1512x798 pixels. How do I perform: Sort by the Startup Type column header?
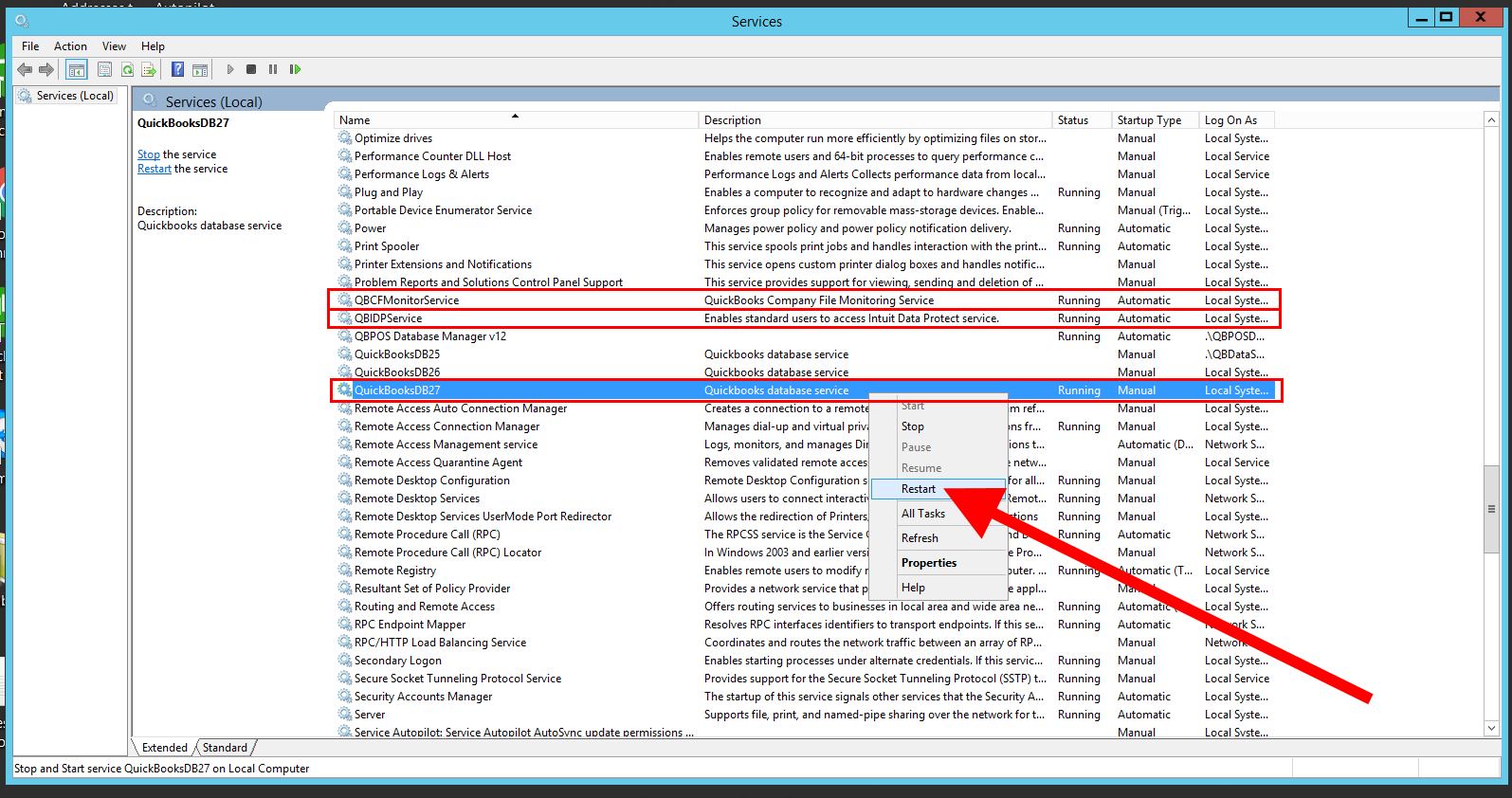tap(1155, 120)
